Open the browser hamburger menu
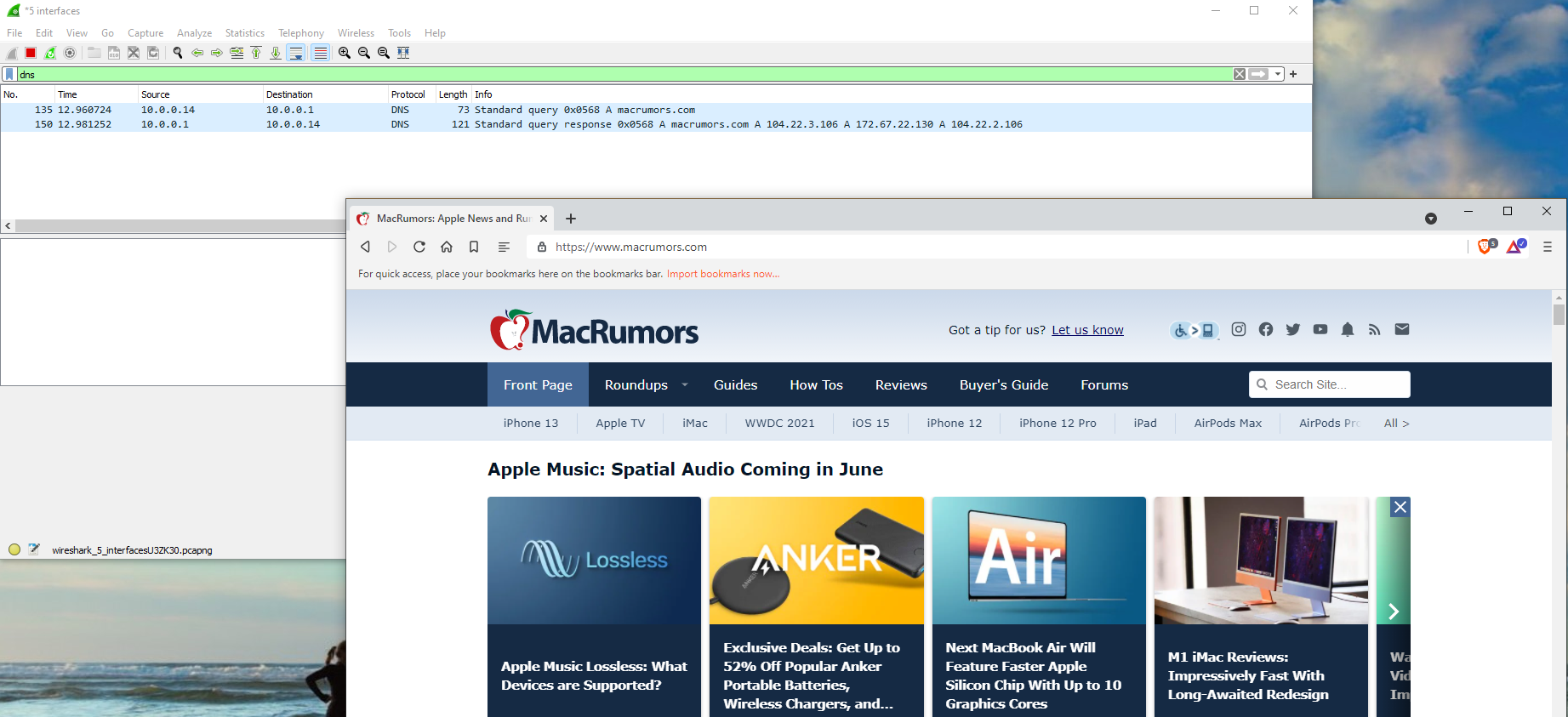Viewport: 1568px width, 717px height. [1548, 247]
